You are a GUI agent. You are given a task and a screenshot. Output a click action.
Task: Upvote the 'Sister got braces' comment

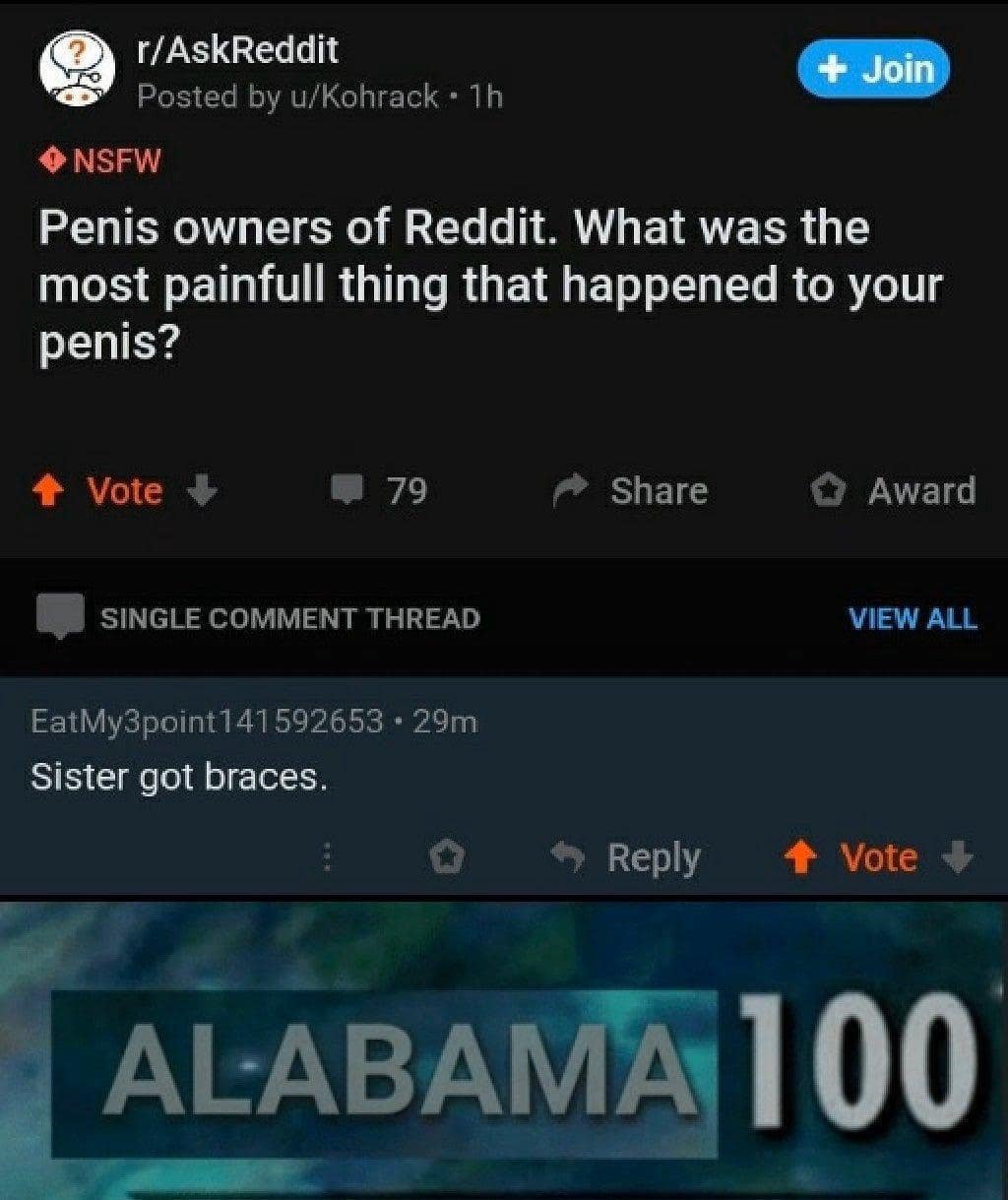[x=803, y=858]
